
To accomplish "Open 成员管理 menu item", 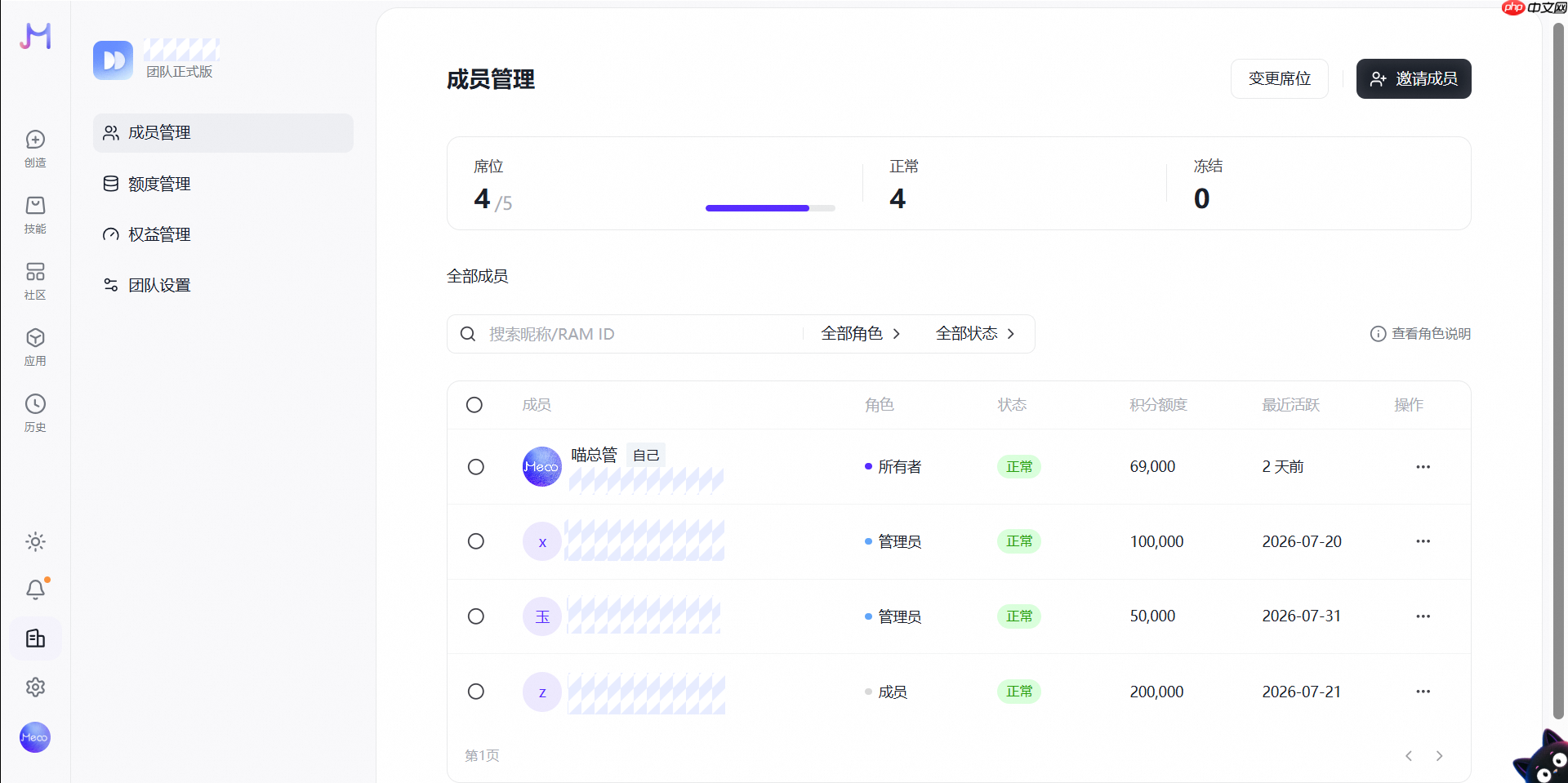I will tap(223, 133).
